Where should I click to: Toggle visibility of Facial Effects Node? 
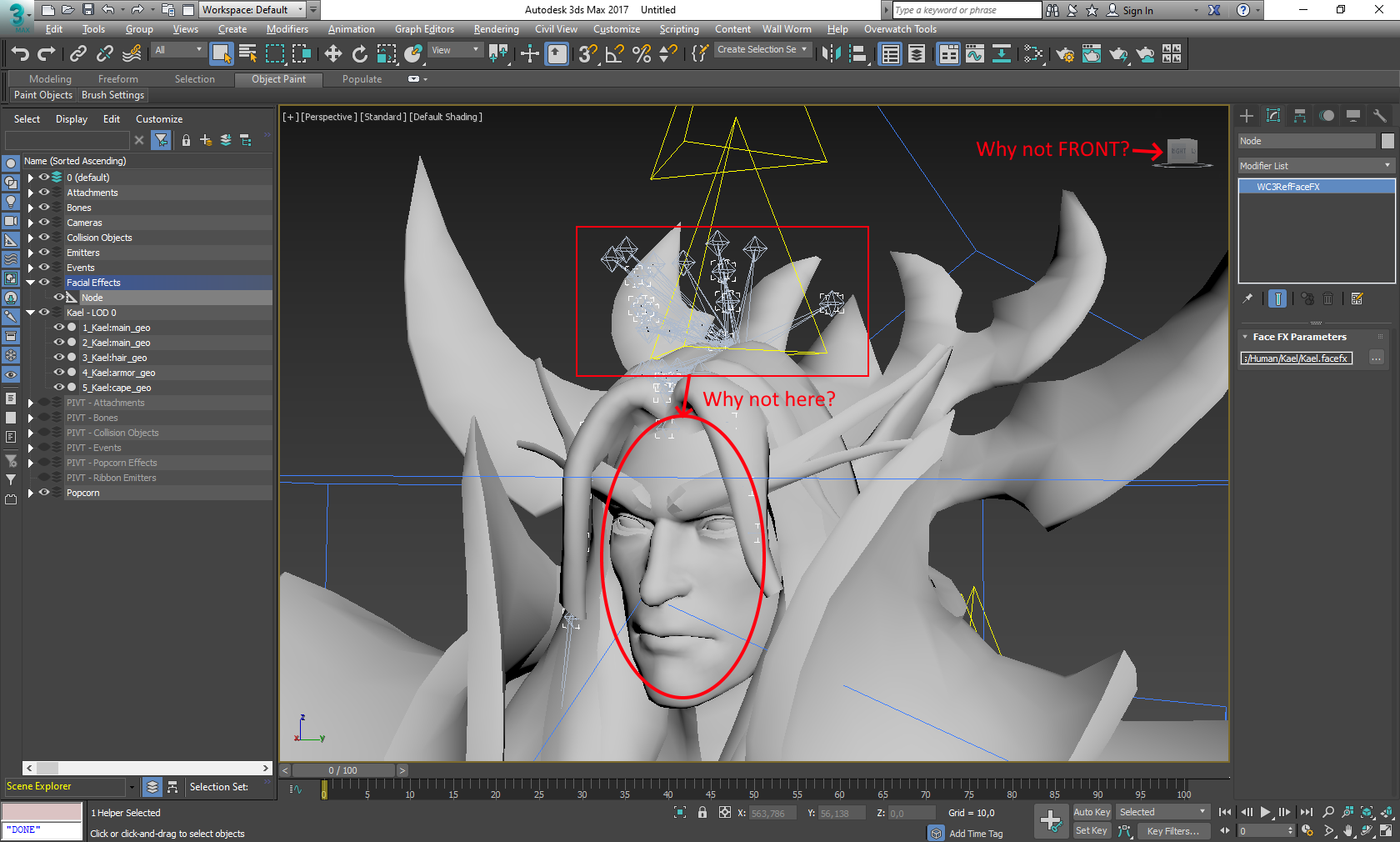59,298
